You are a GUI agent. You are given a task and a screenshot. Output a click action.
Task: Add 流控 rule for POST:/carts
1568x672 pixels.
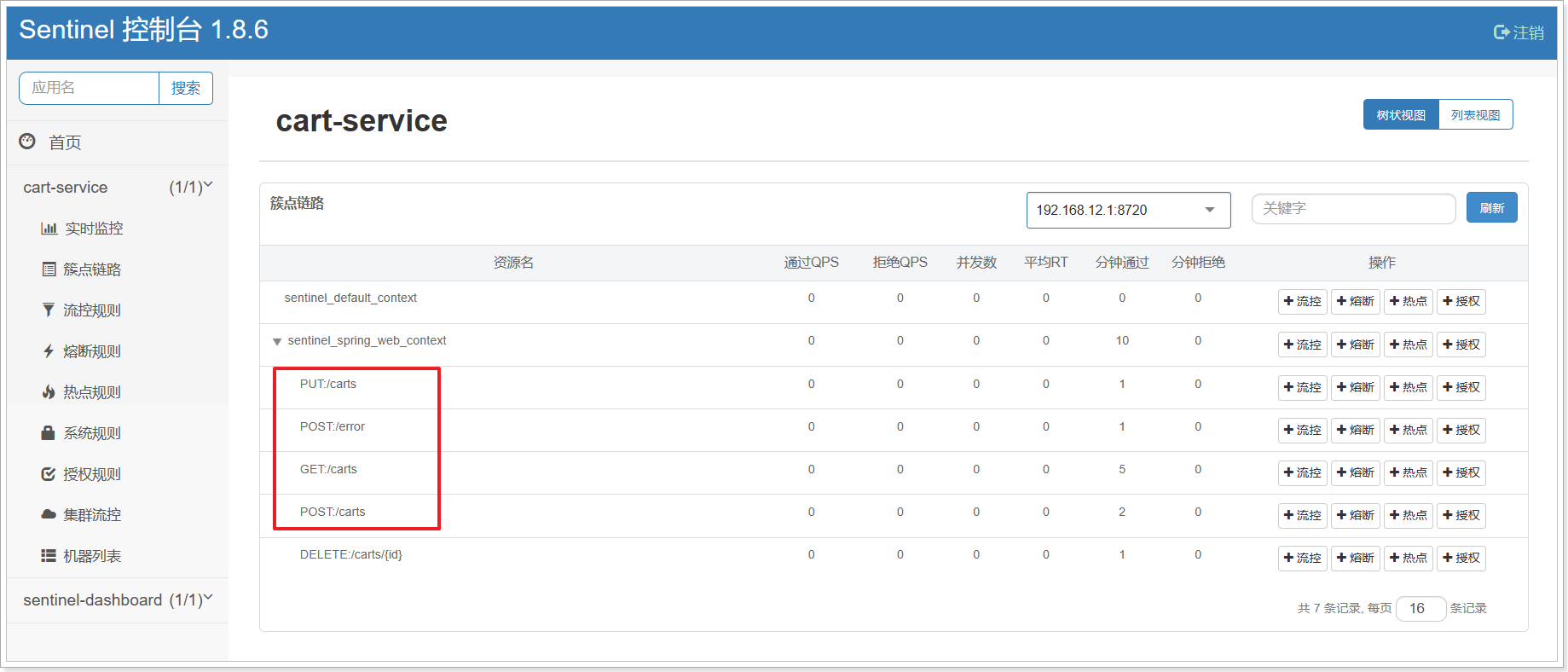(1302, 515)
